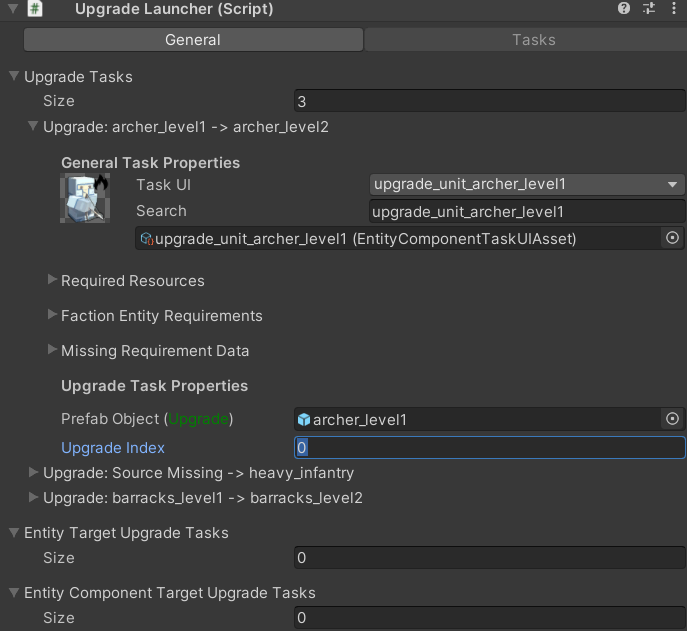Click the archer task icon thumbnail
687x631 pixels.
[x=85, y=198]
